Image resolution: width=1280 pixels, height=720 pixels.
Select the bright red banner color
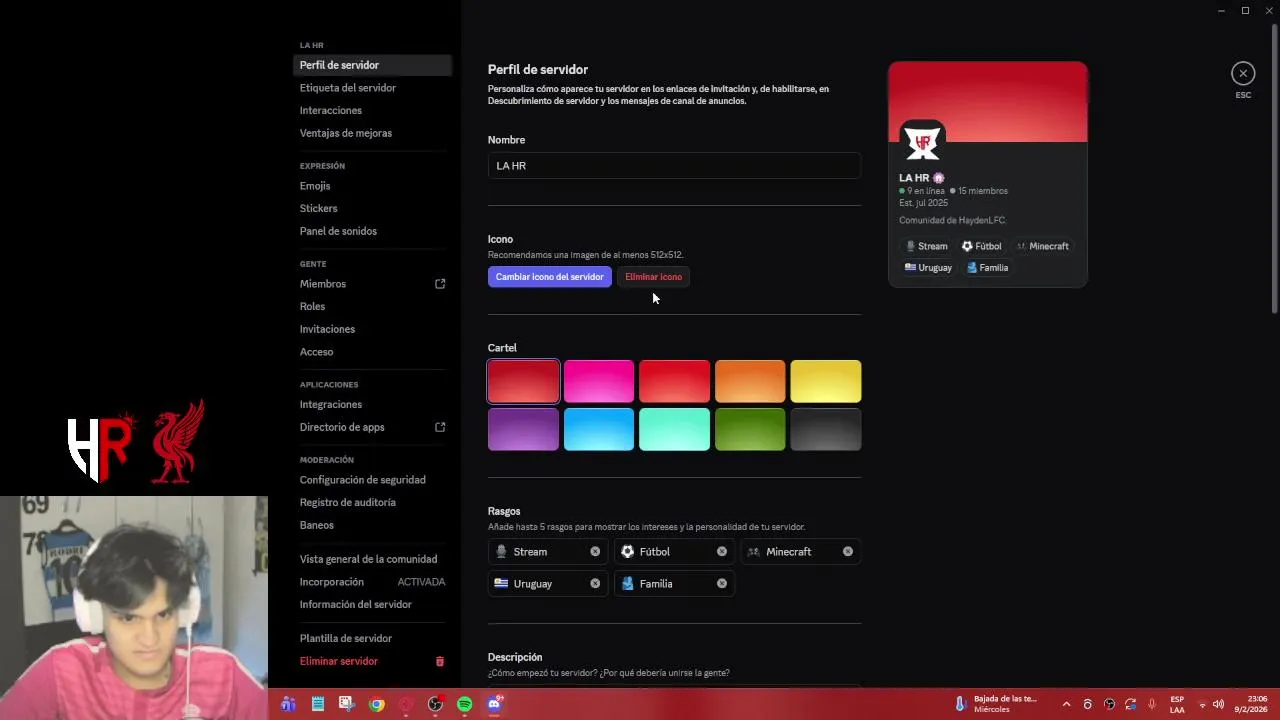pyautogui.click(x=674, y=381)
